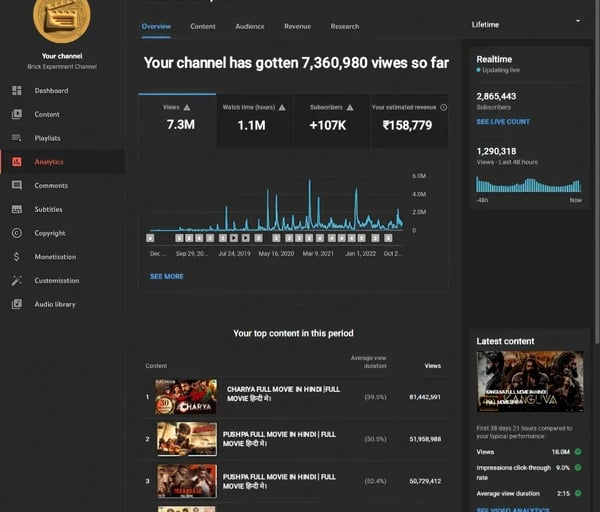Select the Customization magic wand icon

point(16,280)
